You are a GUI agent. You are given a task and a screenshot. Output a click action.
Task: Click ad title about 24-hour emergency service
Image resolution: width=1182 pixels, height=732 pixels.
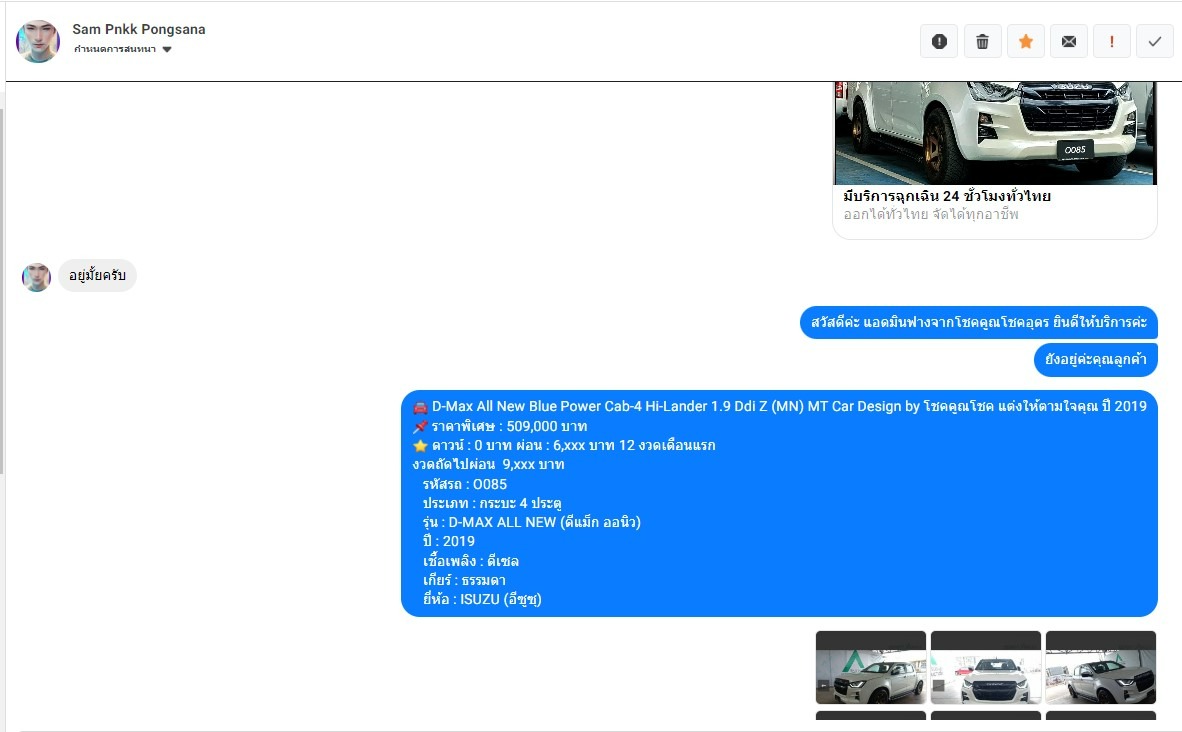pyautogui.click(x=947, y=196)
